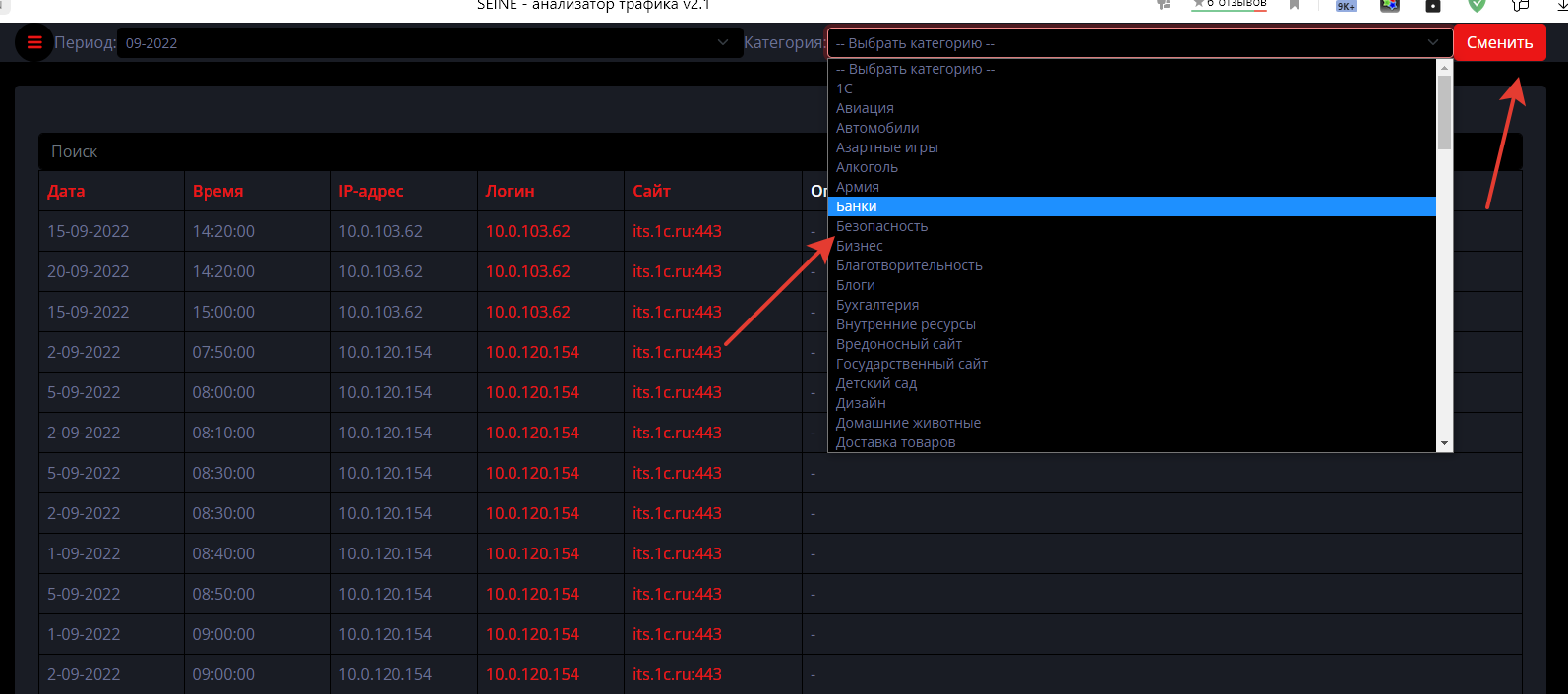Click IP 10.0.120.154 in 08:10:00 row
Image resolution: width=1568 pixels, height=694 pixels.
385,433
